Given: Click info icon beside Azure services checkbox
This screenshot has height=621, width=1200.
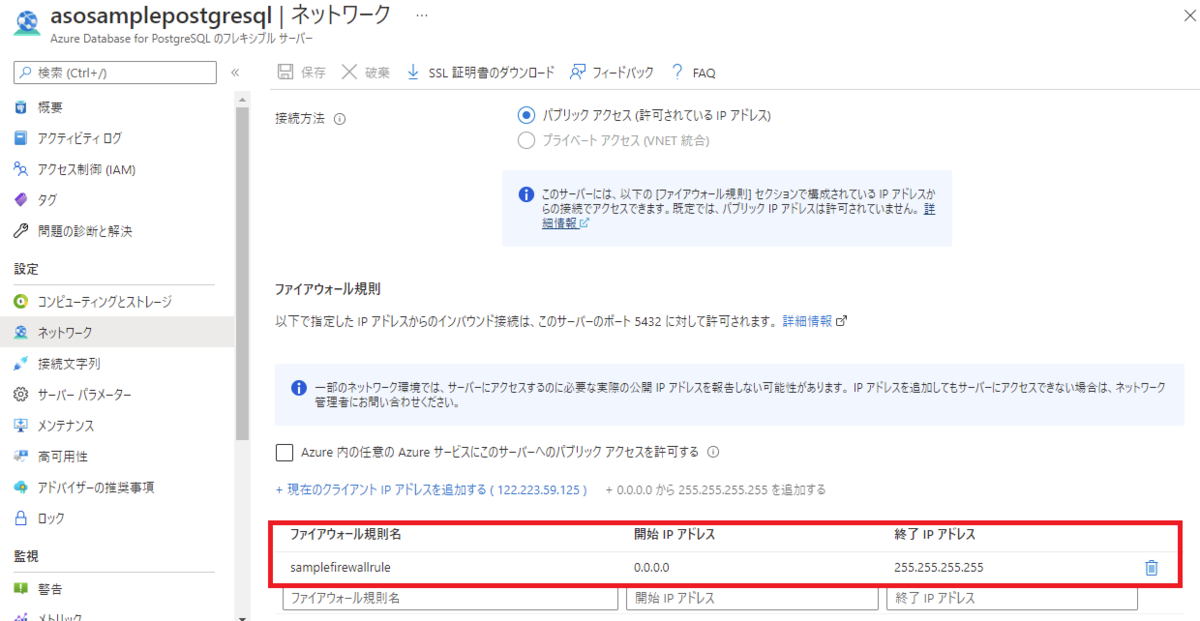Looking at the screenshot, I should click(x=713, y=452).
